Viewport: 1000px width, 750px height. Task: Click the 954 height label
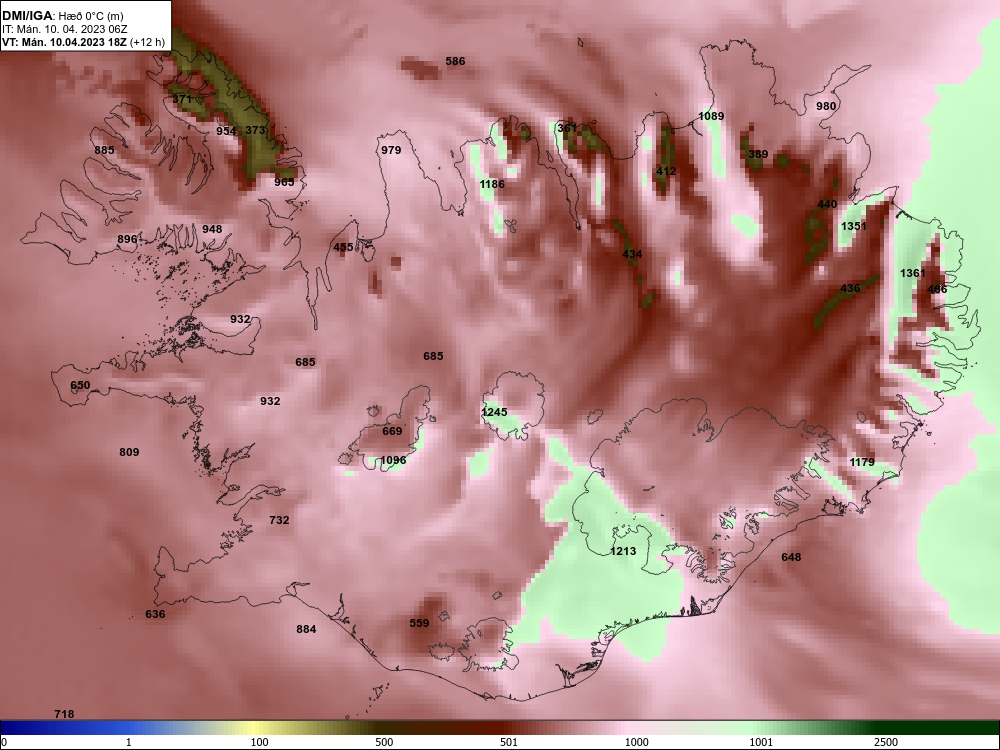click(226, 131)
